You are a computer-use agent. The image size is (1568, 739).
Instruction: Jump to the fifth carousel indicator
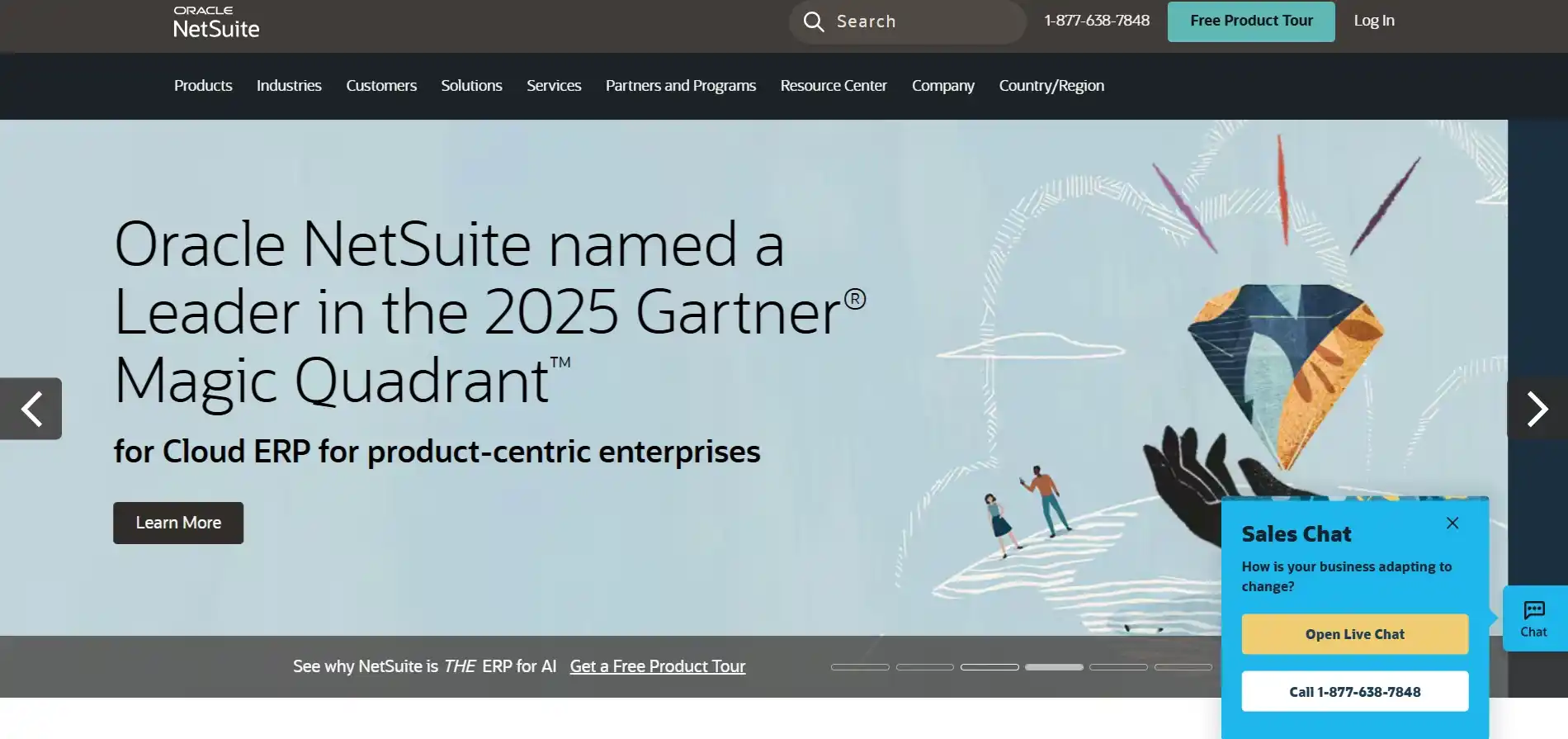1118,666
